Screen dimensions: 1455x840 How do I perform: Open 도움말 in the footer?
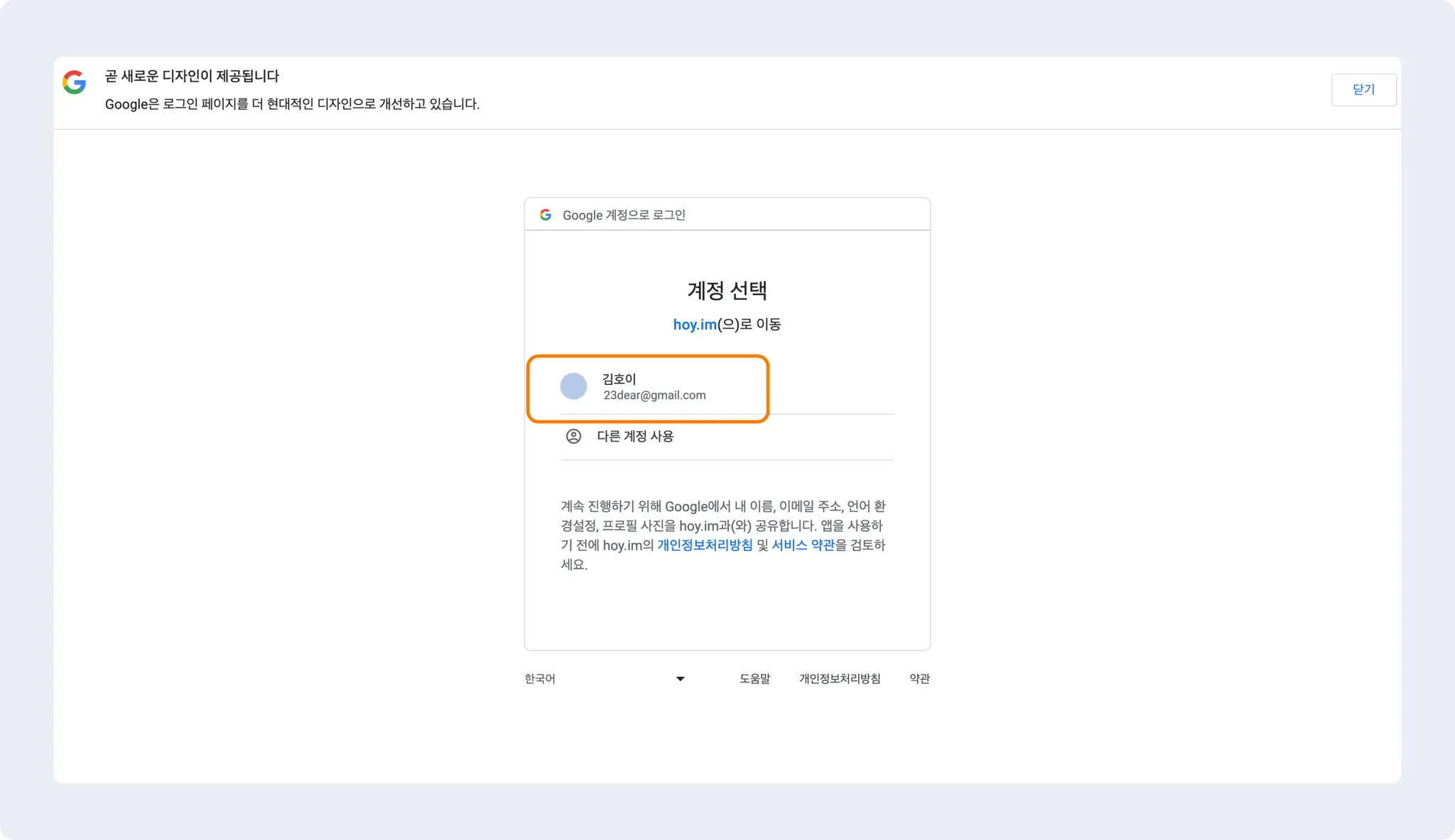(x=754, y=679)
